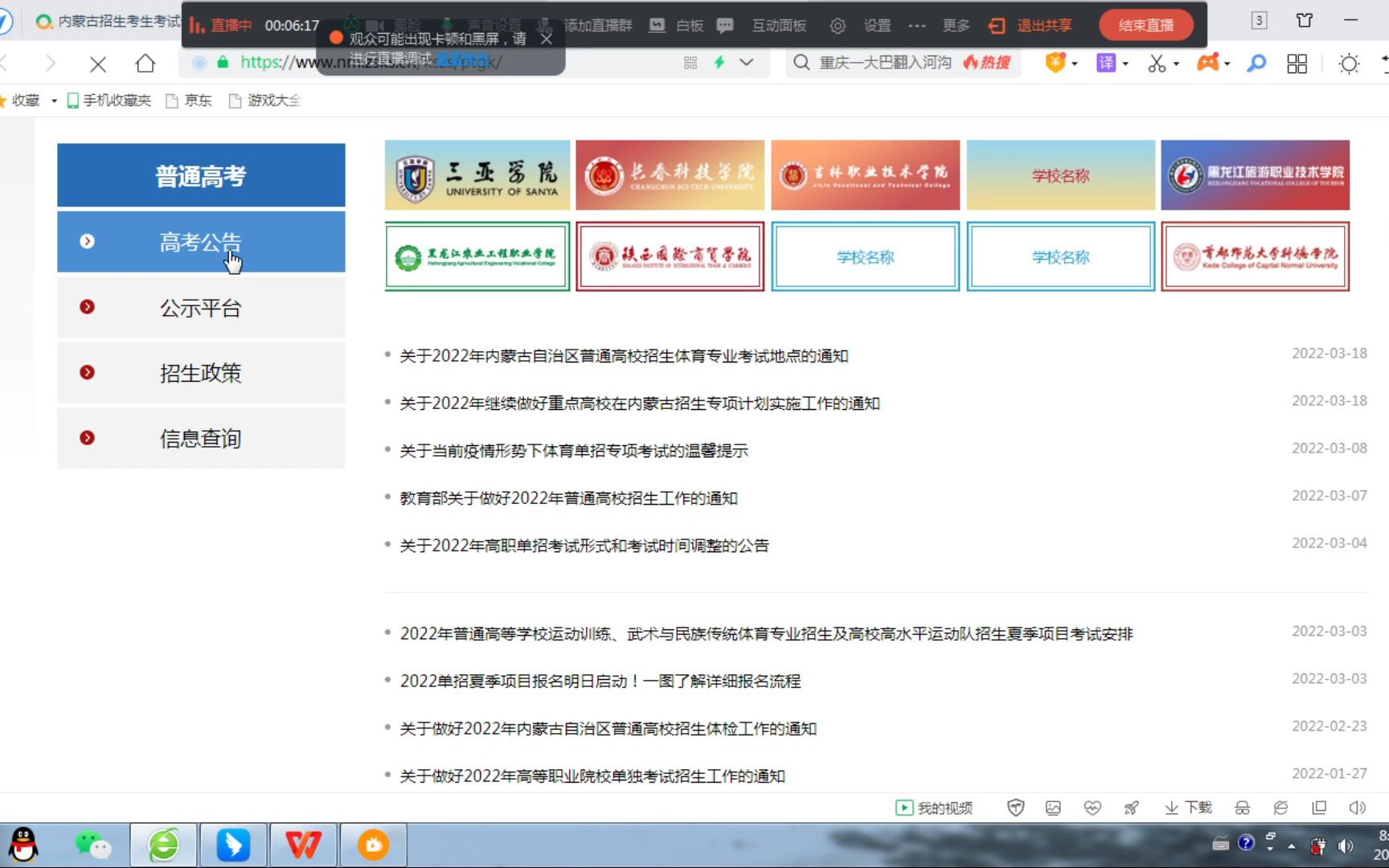
Task: Click the 结束直播 end live button
Action: pos(1145,25)
